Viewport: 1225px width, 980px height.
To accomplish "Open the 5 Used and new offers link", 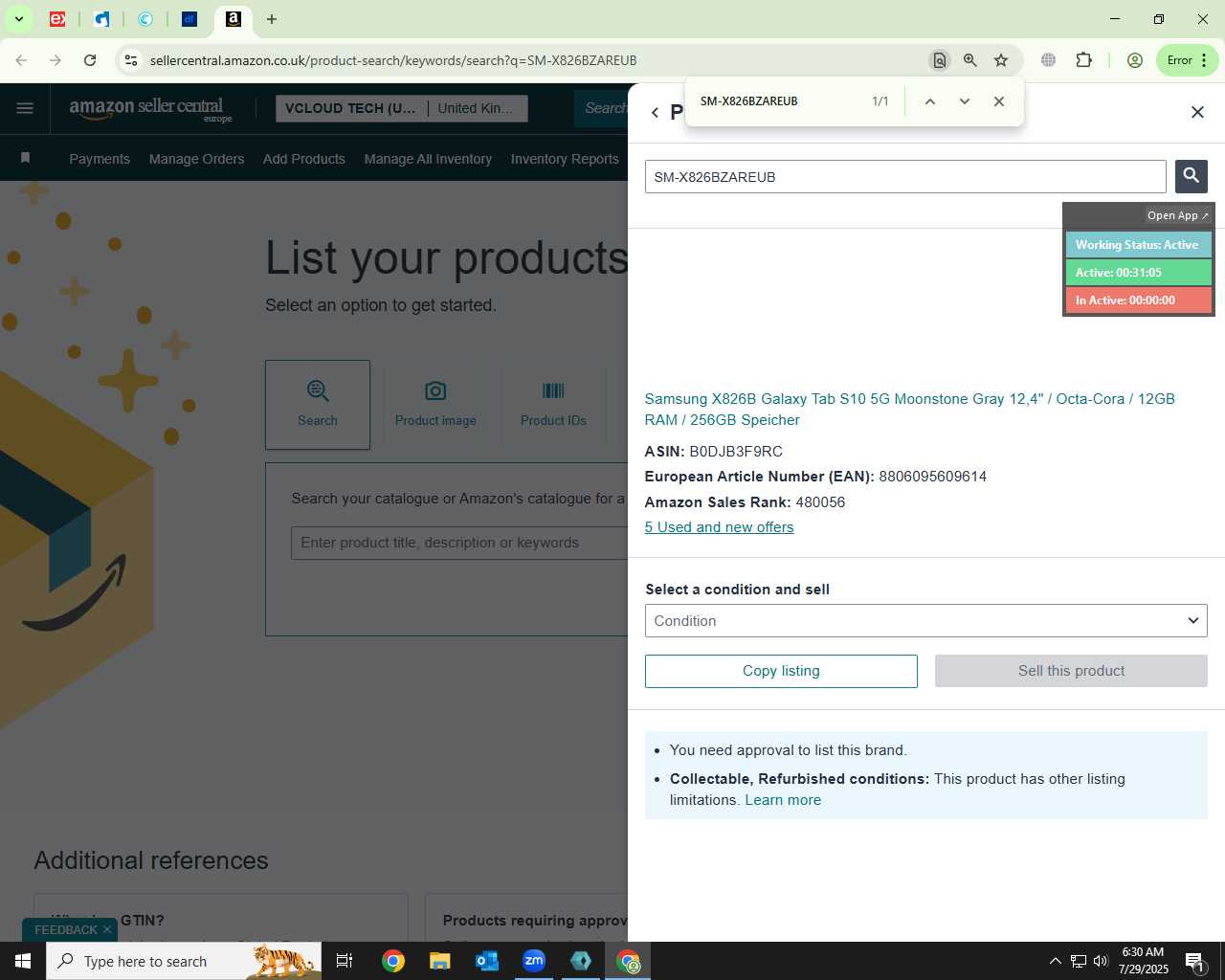I will point(719,527).
